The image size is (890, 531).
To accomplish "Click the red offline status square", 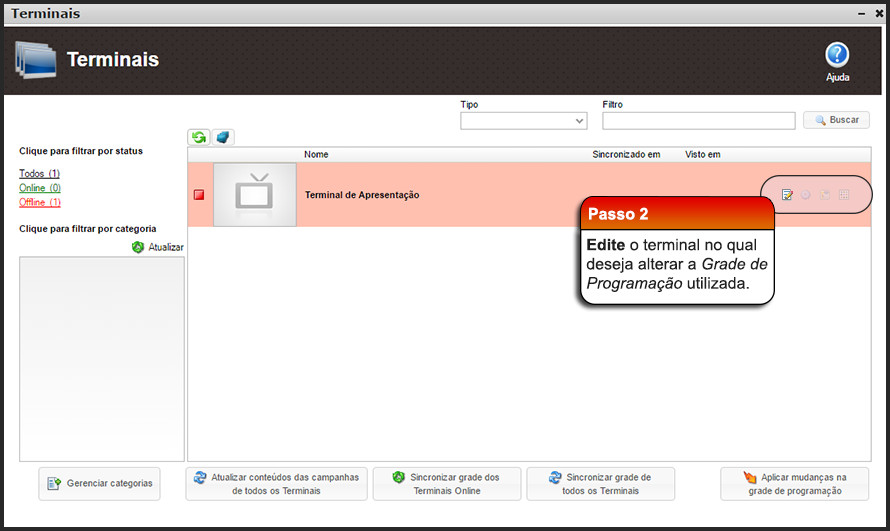I will tap(199, 195).
